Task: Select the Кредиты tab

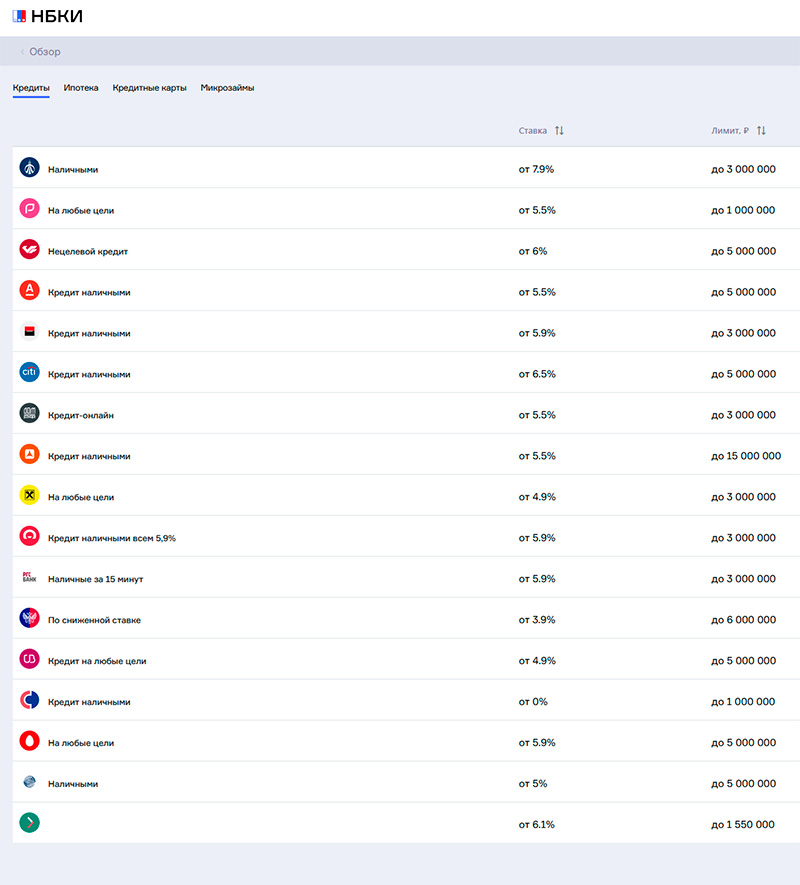Action: point(31,88)
